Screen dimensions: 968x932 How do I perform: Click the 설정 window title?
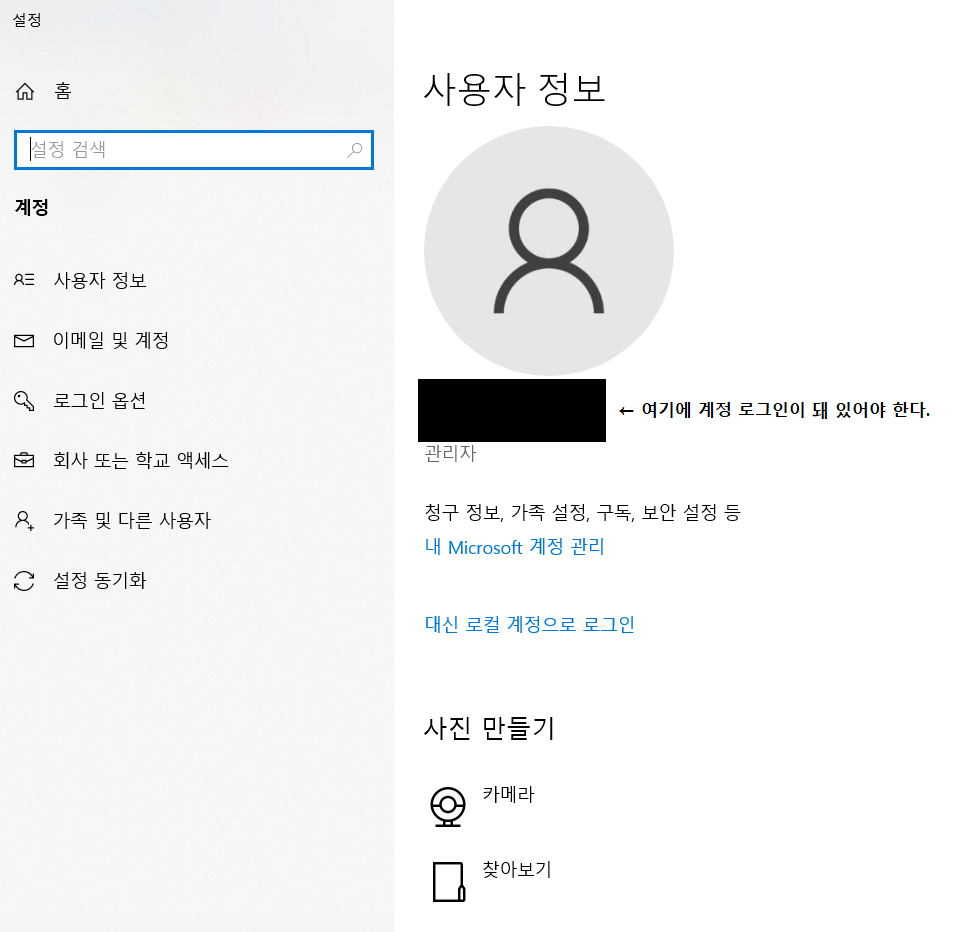tap(27, 20)
